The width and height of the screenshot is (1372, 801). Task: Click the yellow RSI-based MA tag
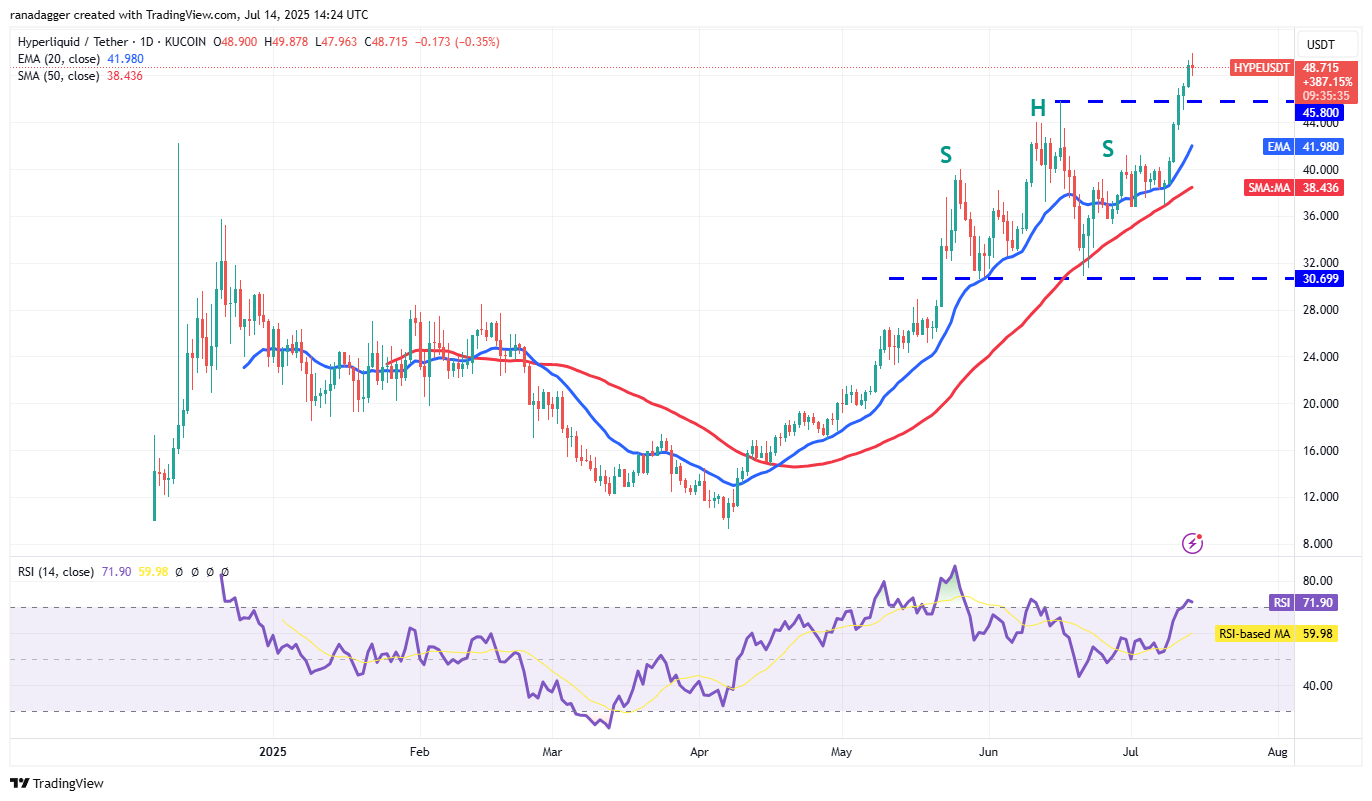(1252, 633)
